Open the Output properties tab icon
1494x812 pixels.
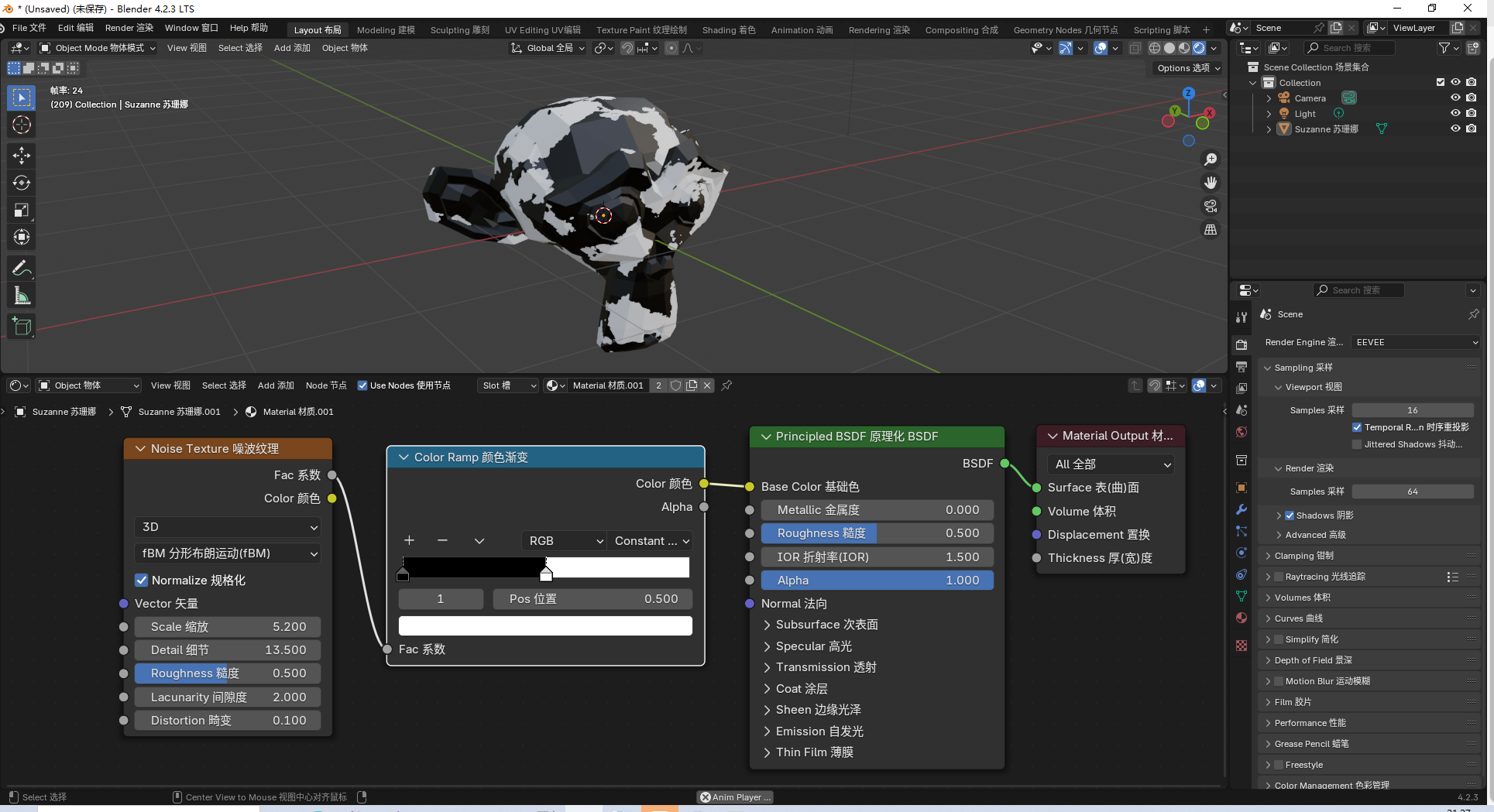tap(1242, 366)
